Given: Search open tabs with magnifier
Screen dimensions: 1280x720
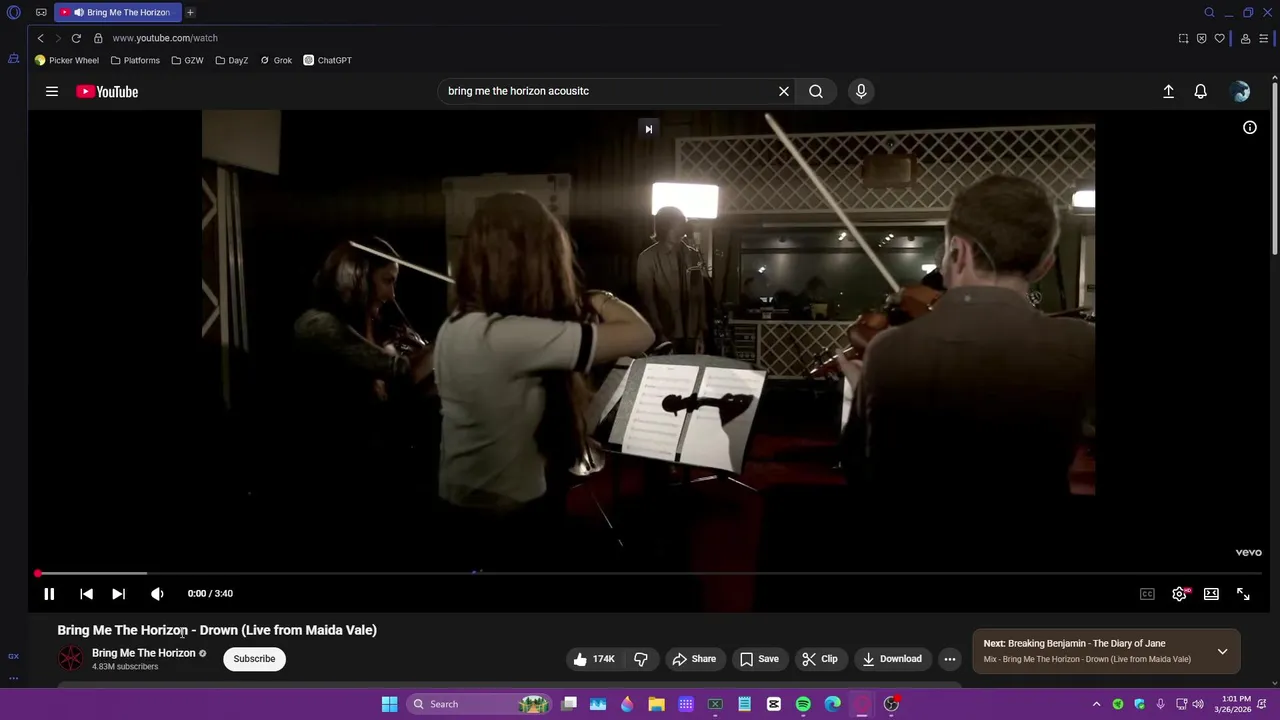Looking at the screenshot, I should tap(1209, 12).
